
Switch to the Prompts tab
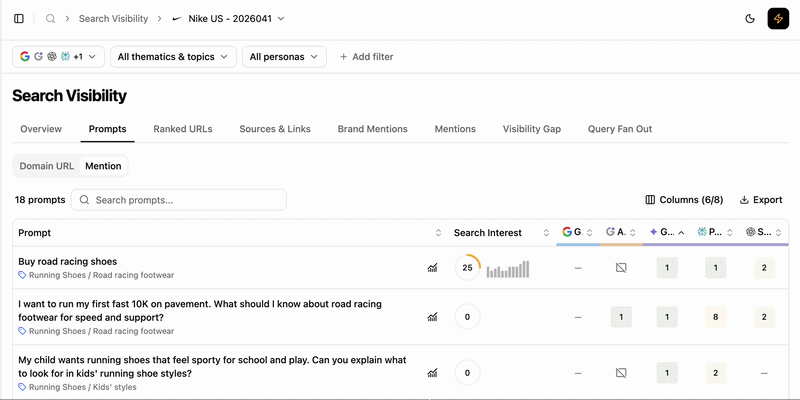coord(108,129)
